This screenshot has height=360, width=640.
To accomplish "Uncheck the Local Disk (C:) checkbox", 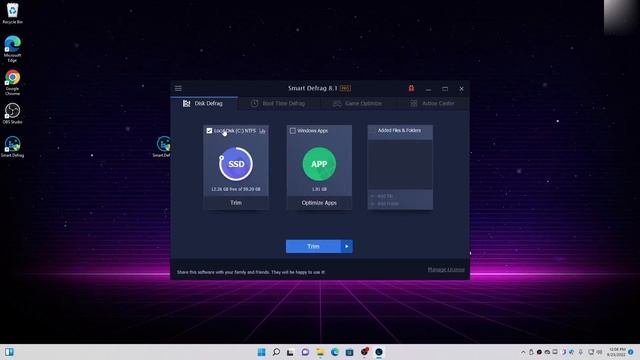I will click(x=209, y=131).
